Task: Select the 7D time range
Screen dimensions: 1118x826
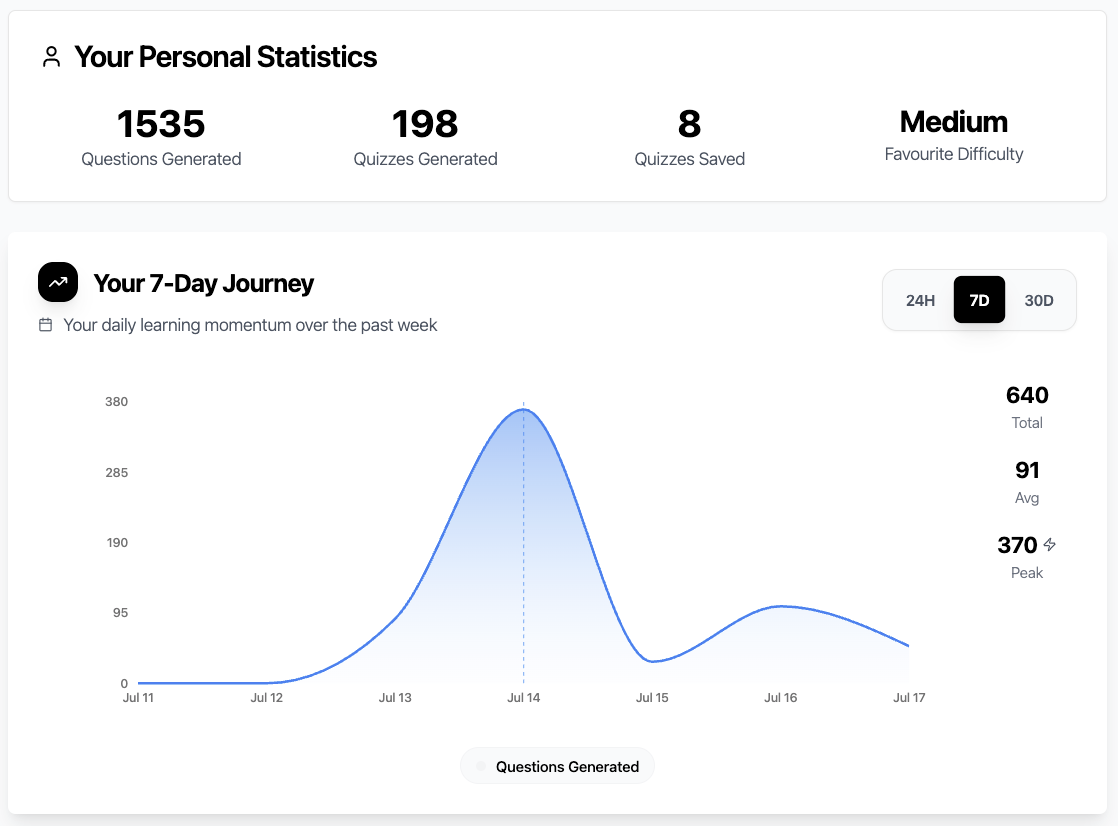Action: 979,300
